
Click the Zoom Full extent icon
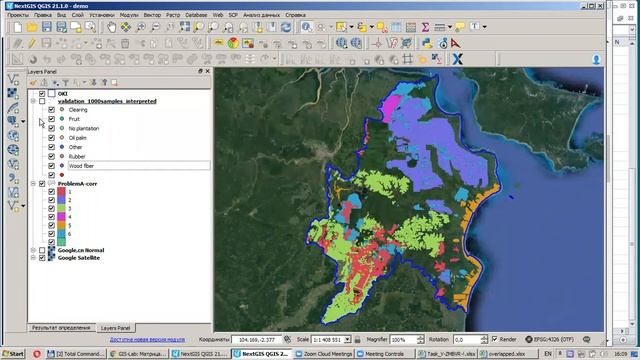[184, 27]
